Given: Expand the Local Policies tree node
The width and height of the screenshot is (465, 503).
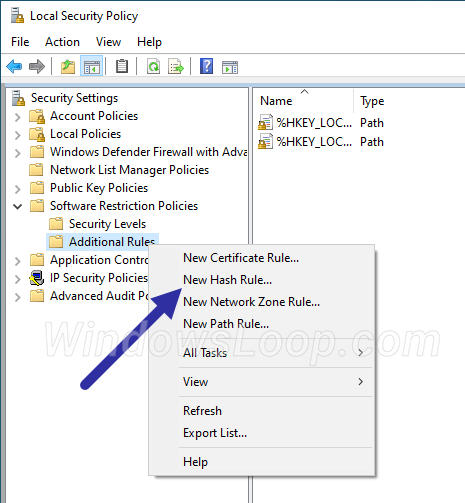Looking at the screenshot, I should point(18,135).
